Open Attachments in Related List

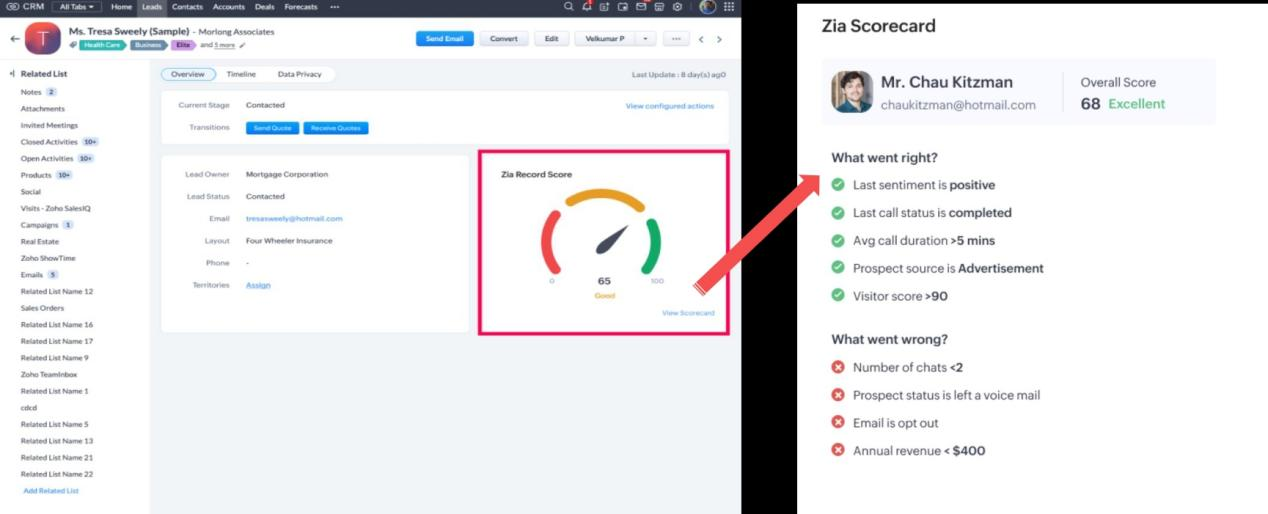click(43, 109)
